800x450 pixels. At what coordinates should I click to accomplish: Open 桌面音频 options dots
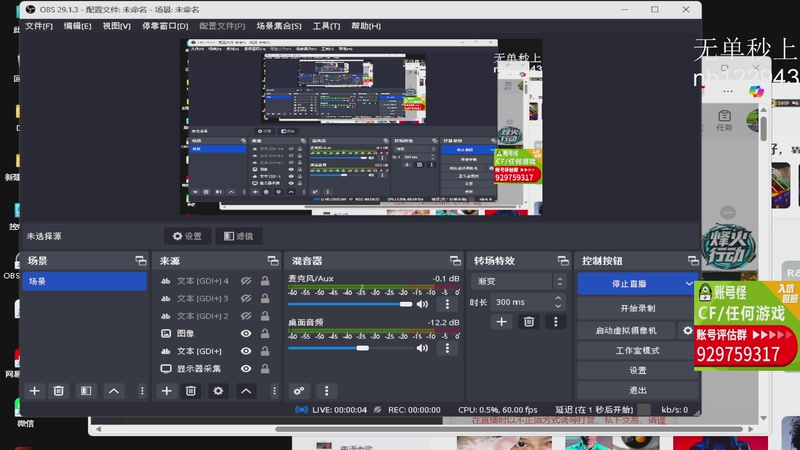tap(447, 348)
